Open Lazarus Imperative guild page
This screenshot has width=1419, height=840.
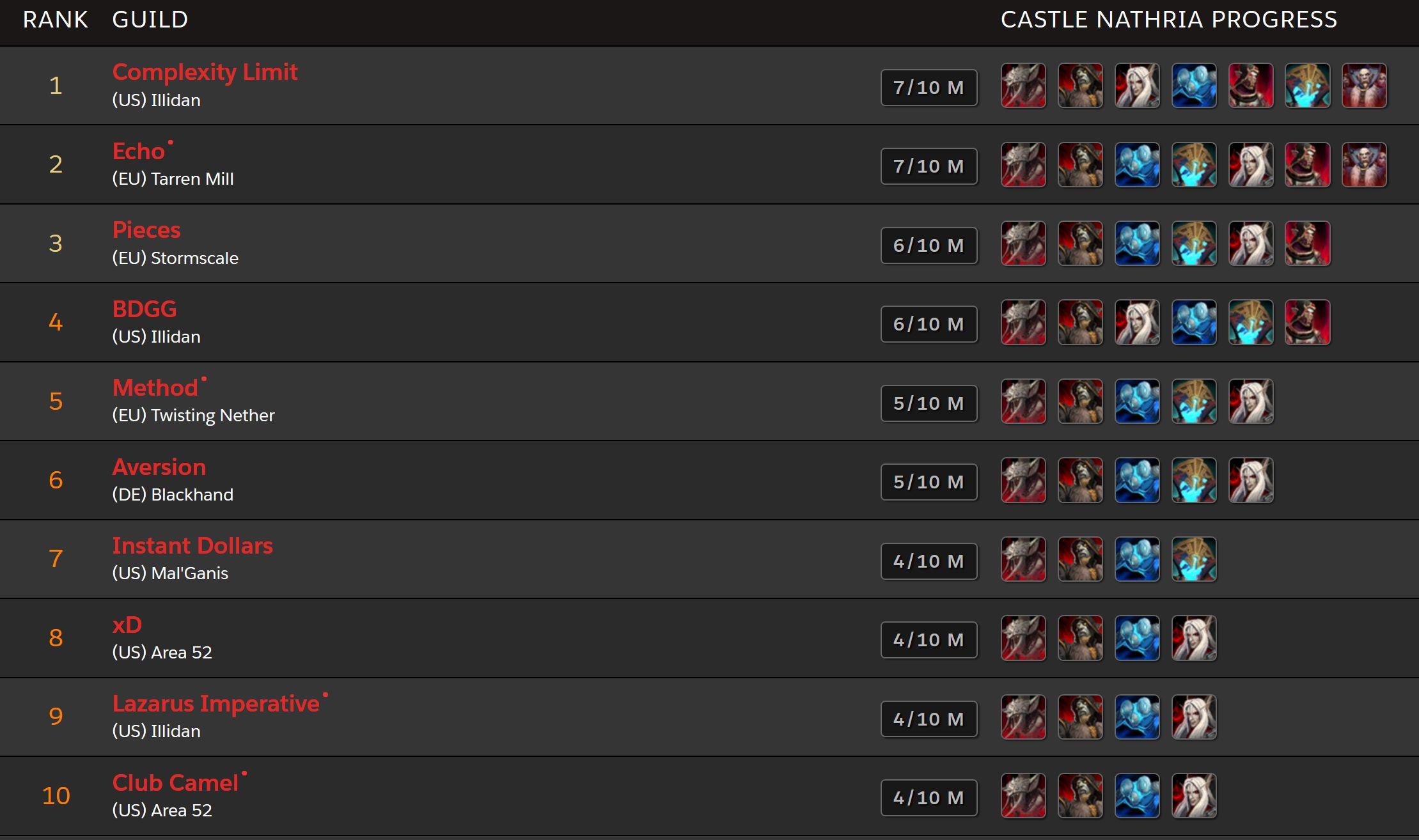216,704
